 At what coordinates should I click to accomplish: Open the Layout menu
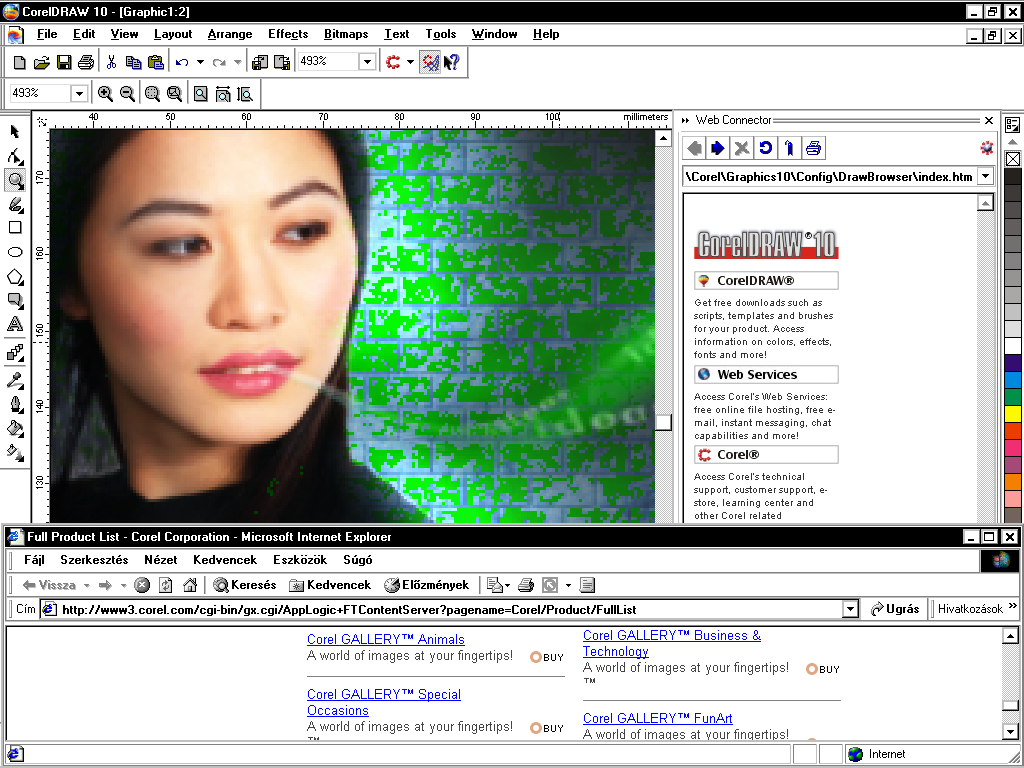click(173, 34)
